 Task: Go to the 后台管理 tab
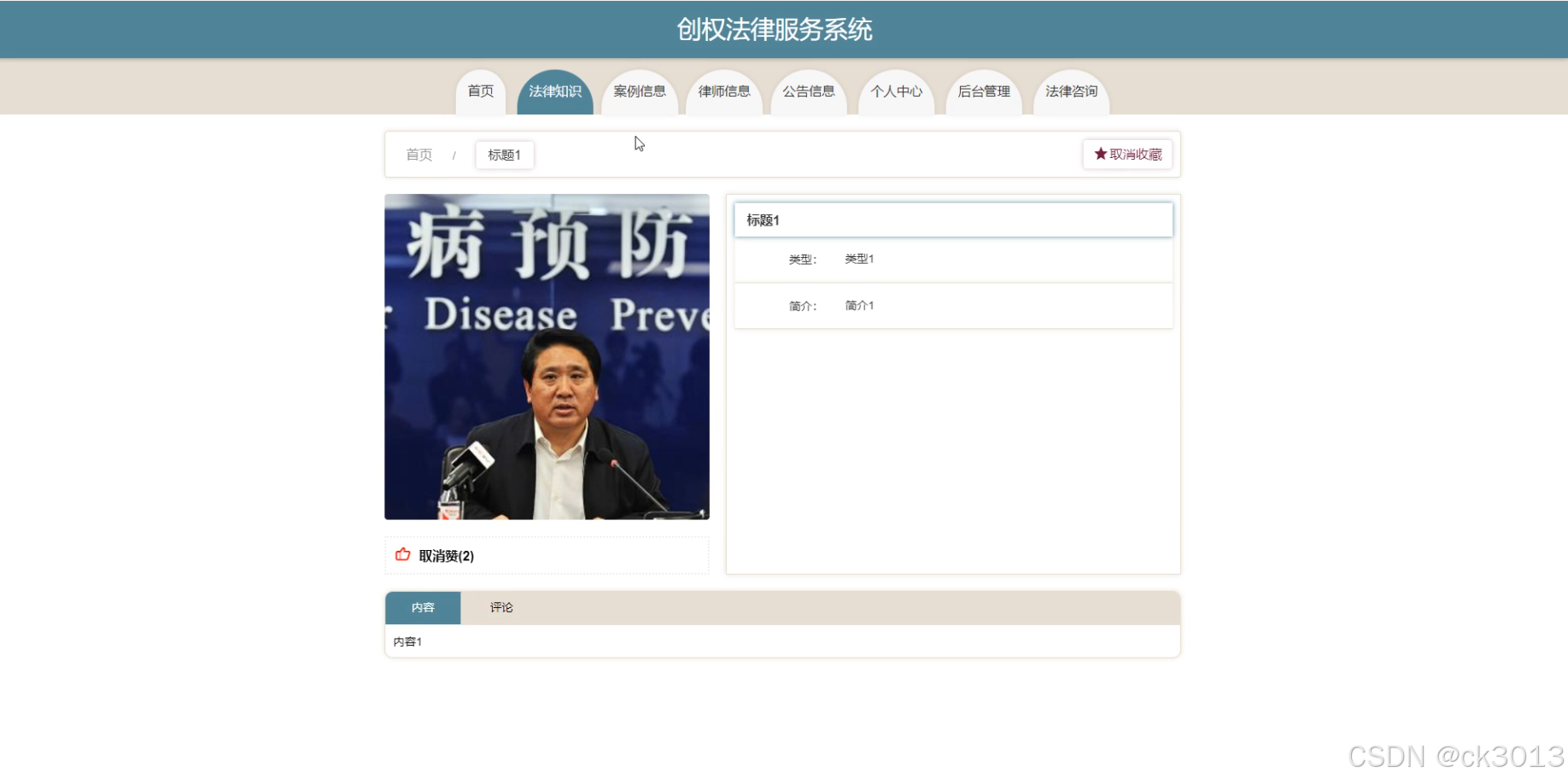tap(984, 91)
